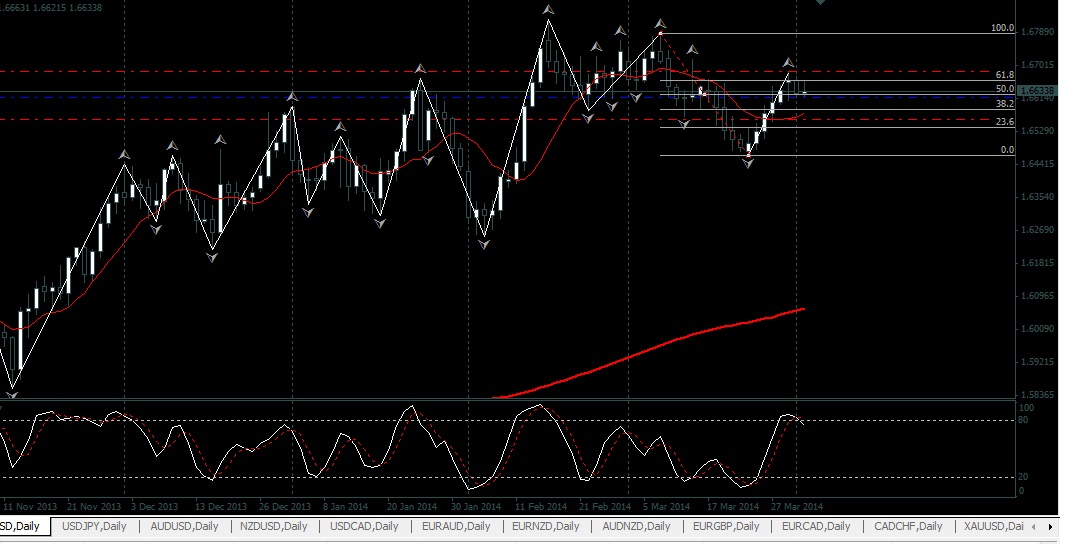Viewport: 1074px width, 544px height.
Task: Switch to the AUDNZD,Daily tab
Action: click(636, 526)
